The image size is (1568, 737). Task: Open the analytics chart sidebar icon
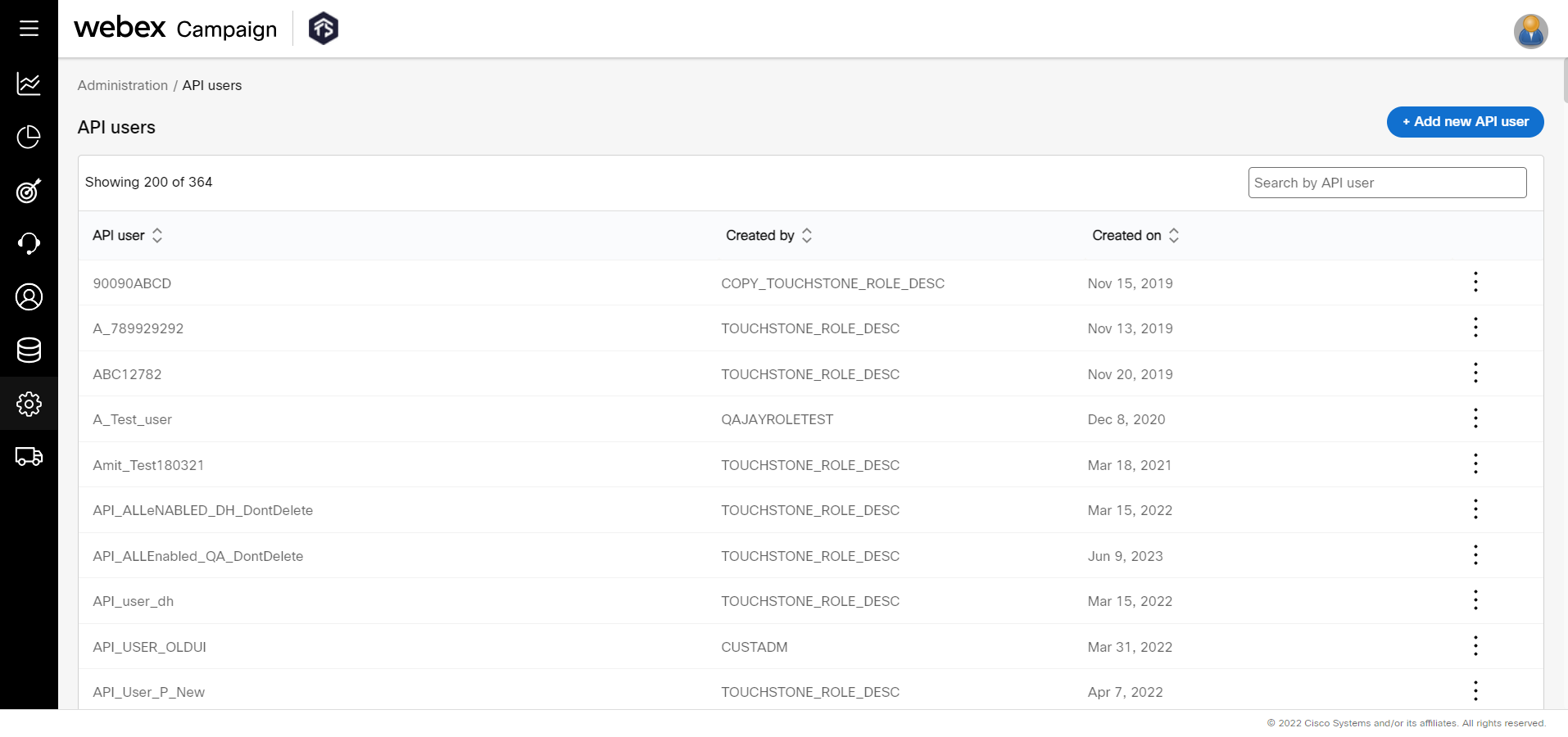coord(29,83)
